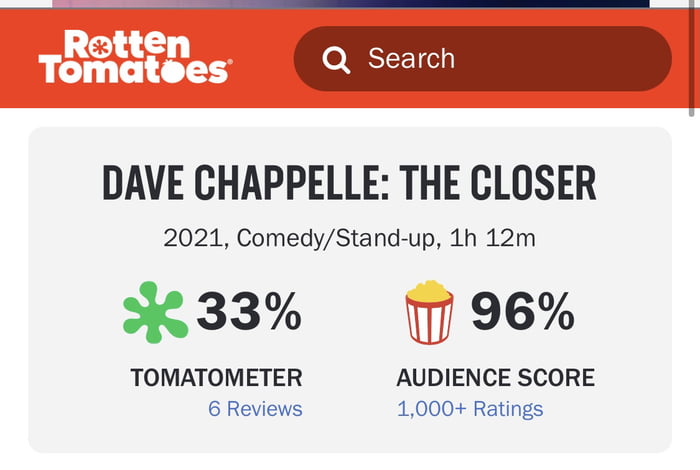Select the 96% audience score
The image size is (700, 470).
(522, 313)
